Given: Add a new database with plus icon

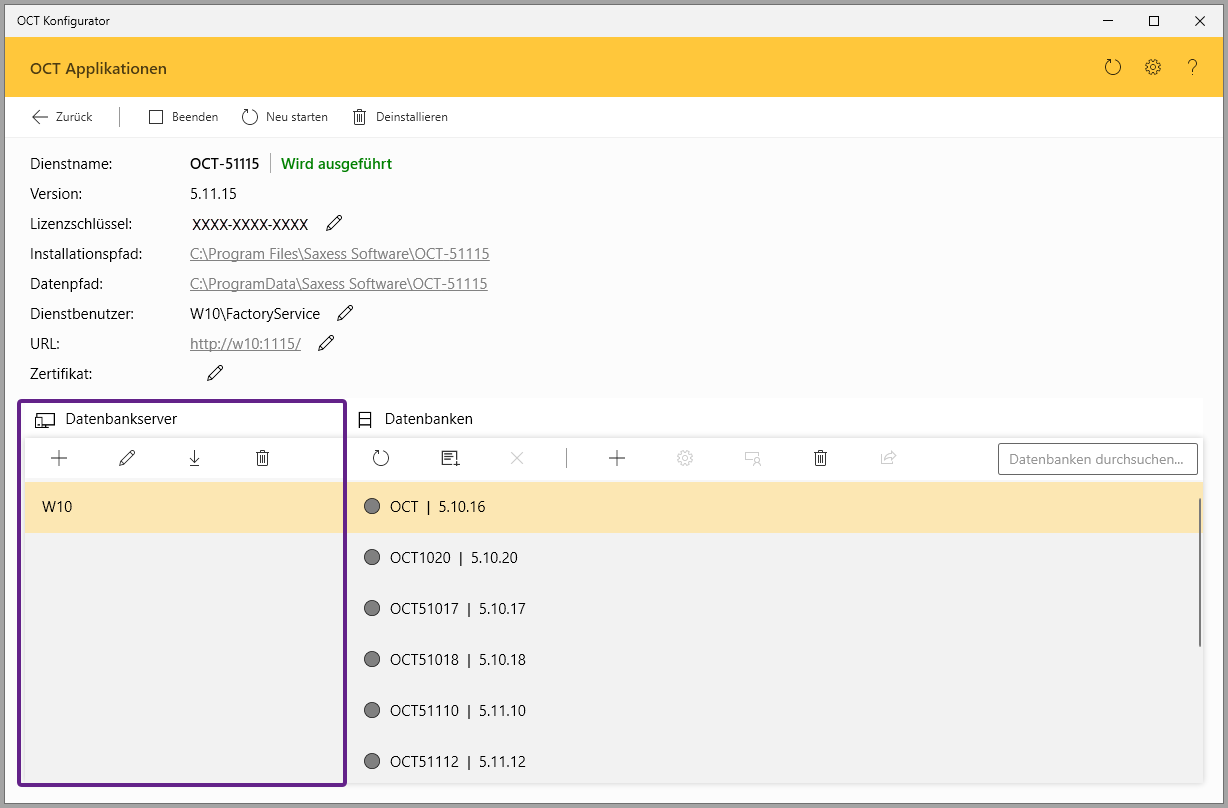Looking at the screenshot, I should [x=617, y=458].
